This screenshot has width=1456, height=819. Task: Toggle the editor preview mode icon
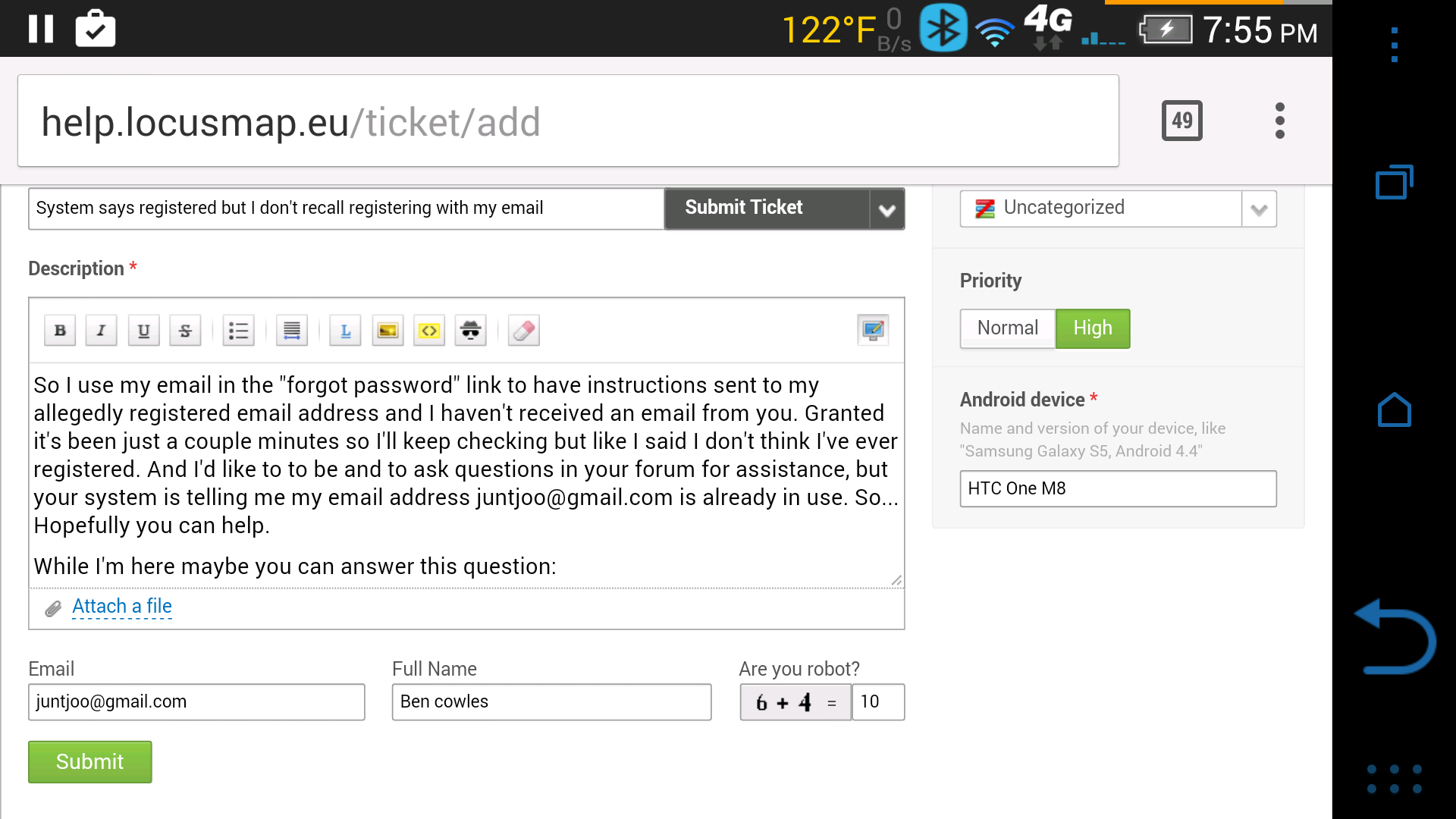(873, 330)
